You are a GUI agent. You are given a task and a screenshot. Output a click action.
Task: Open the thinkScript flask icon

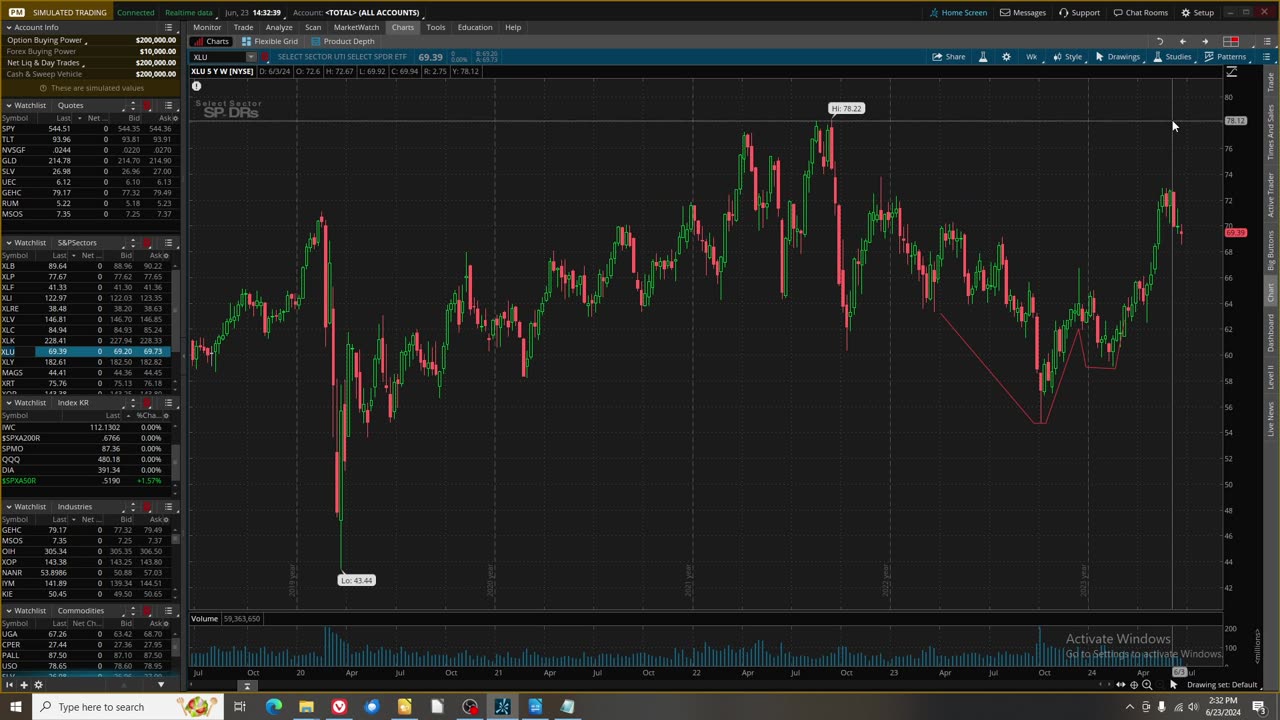pyautogui.click(x=983, y=57)
